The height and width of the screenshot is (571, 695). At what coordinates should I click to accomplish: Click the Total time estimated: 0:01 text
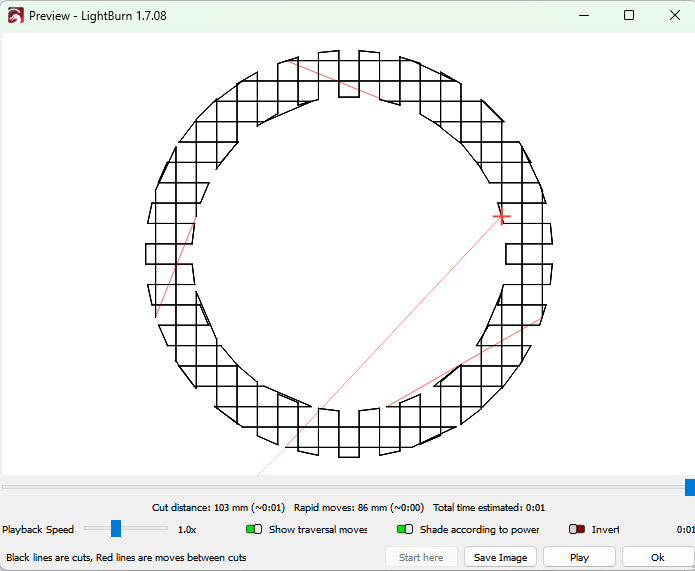coord(489,508)
